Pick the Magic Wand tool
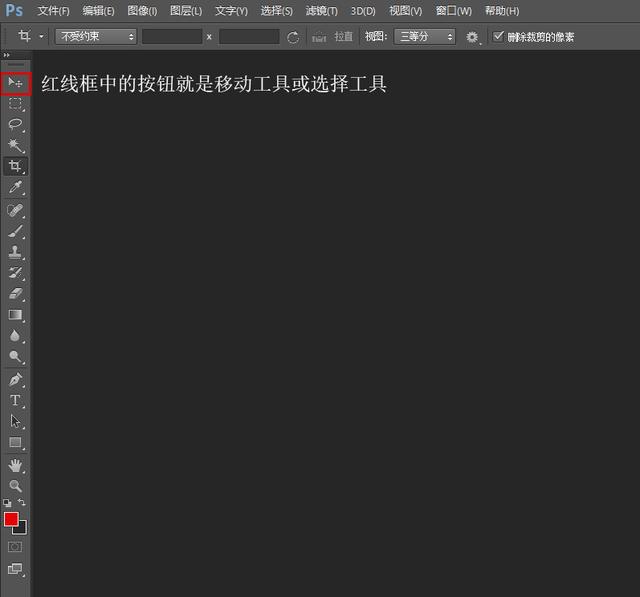 (16, 145)
